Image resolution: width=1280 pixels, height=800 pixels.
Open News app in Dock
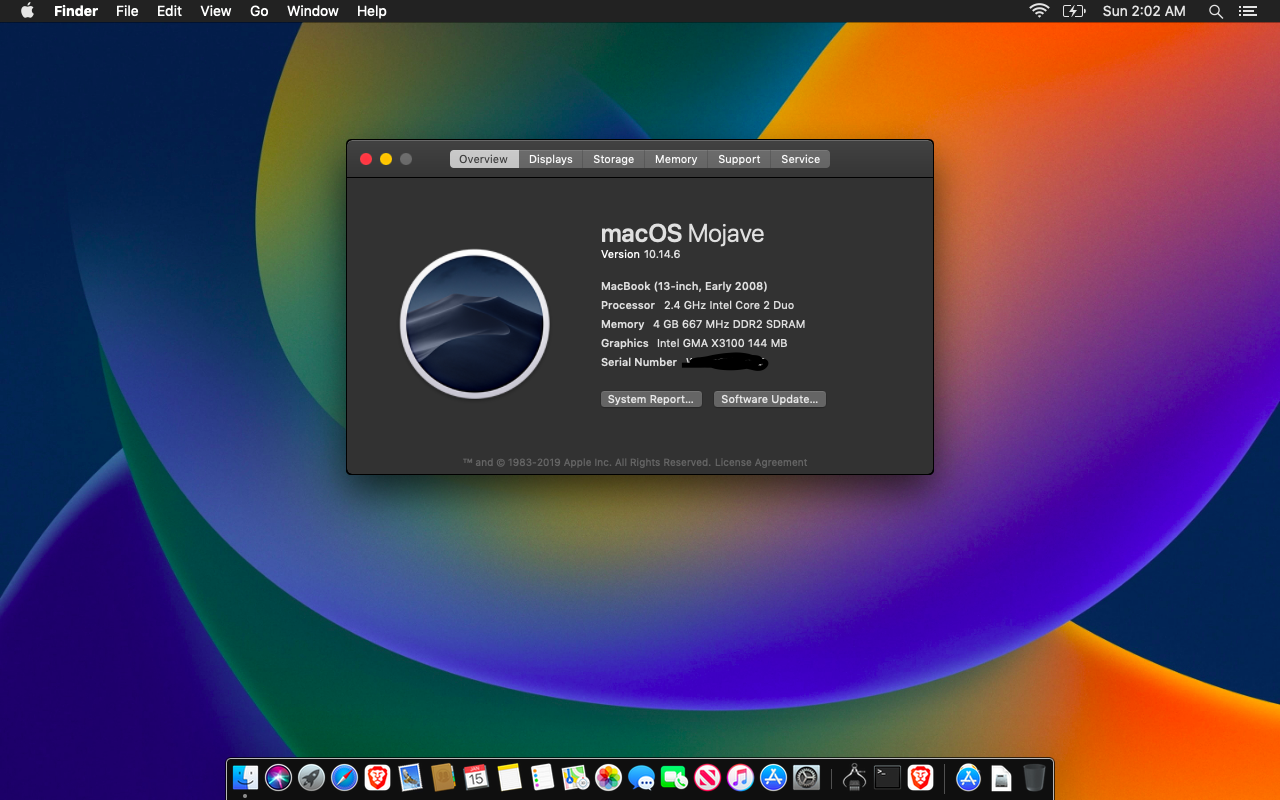(x=707, y=777)
